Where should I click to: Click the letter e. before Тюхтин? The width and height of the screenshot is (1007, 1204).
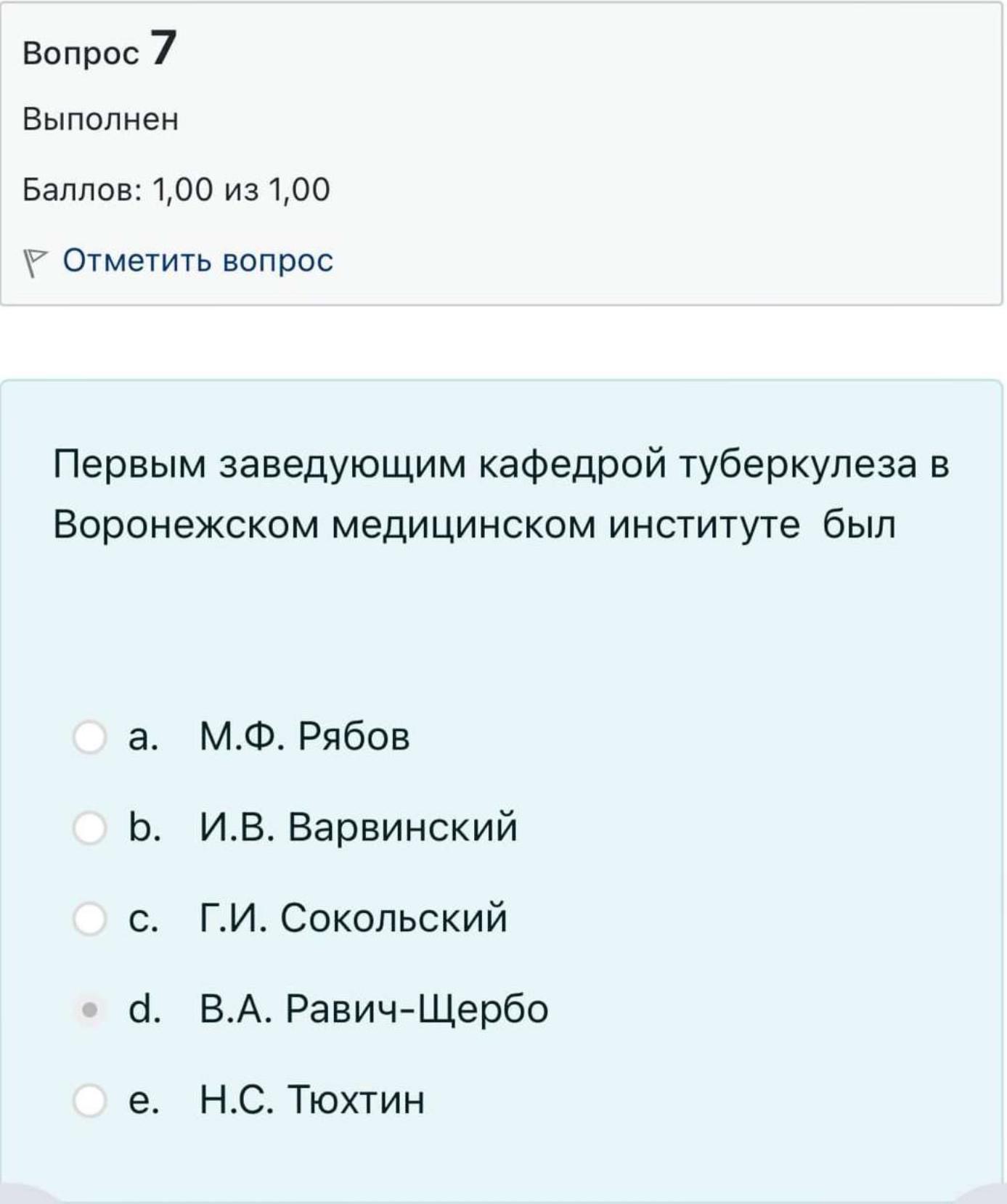[x=144, y=1101]
